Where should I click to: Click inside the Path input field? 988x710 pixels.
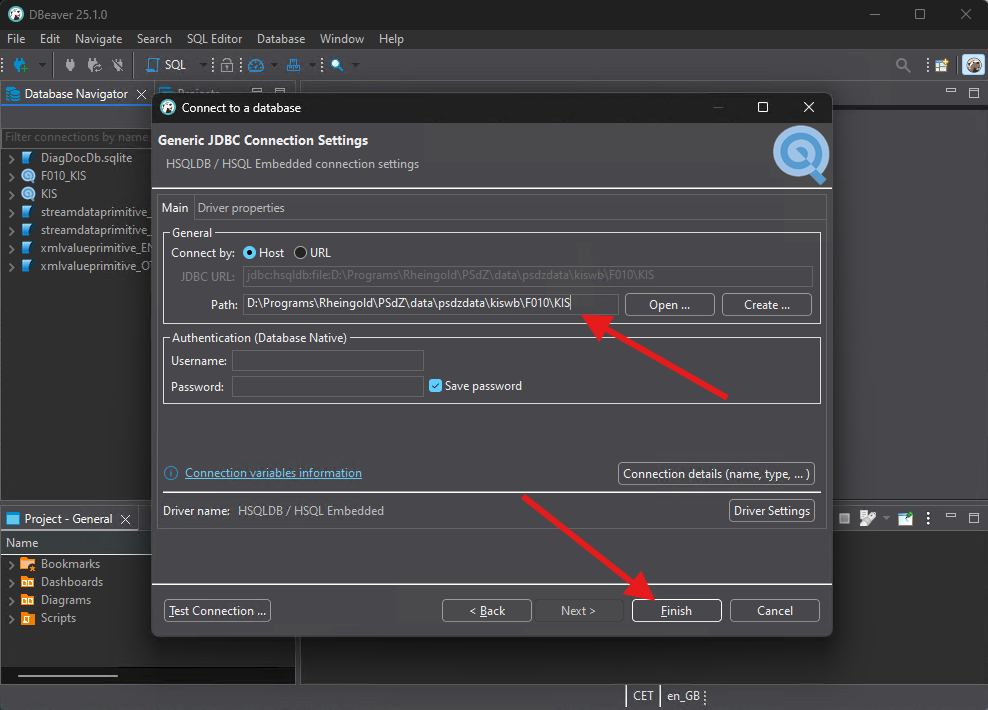click(x=420, y=302)
